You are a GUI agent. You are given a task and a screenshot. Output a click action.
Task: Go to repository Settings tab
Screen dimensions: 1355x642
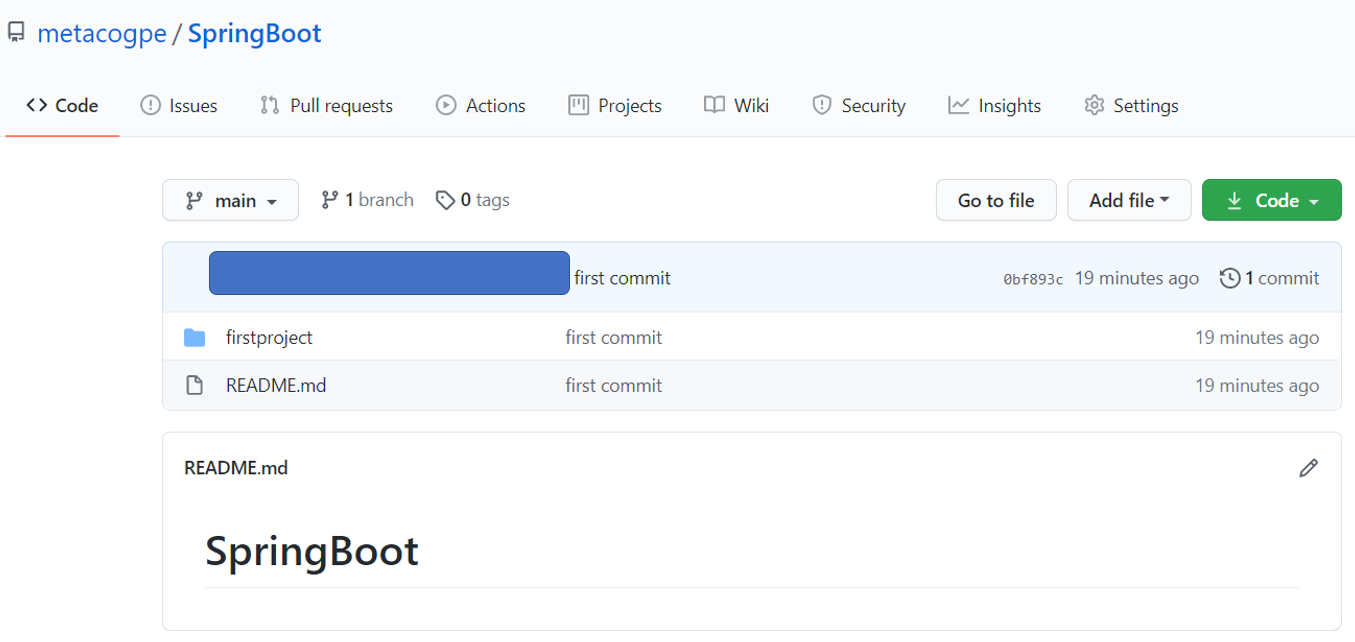[x=1131, y=105]
